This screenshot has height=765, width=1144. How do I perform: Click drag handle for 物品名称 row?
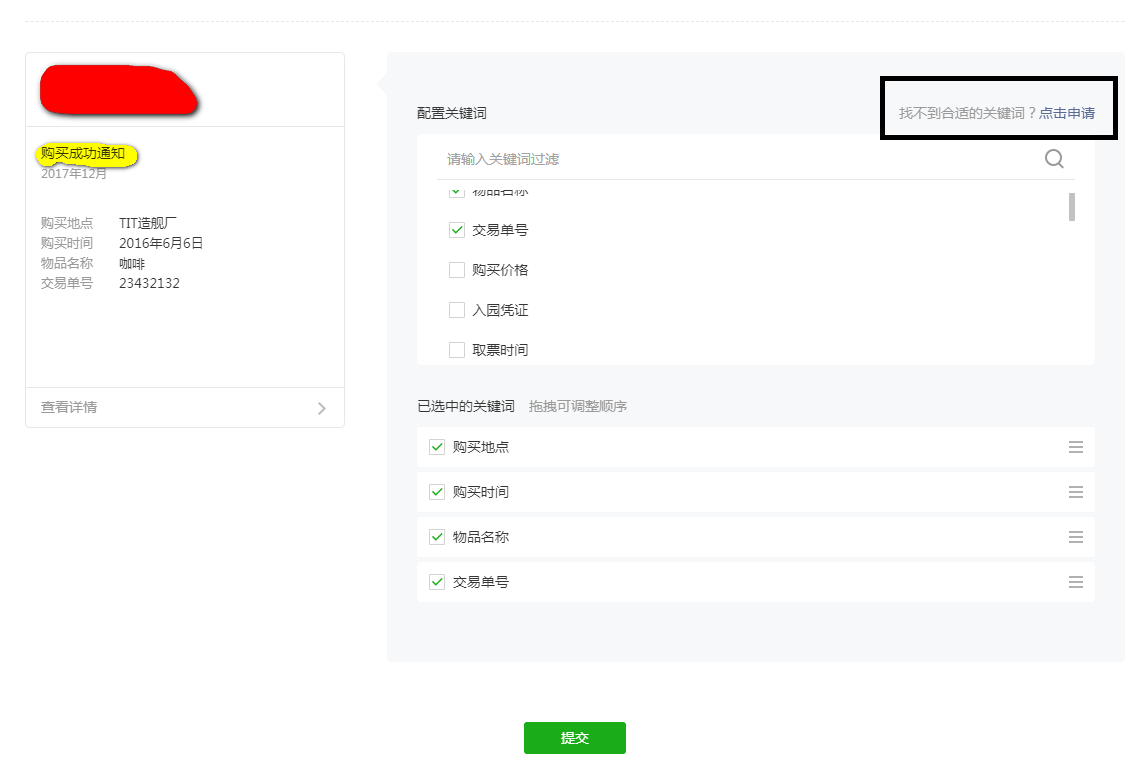[x=1076, y=537]
